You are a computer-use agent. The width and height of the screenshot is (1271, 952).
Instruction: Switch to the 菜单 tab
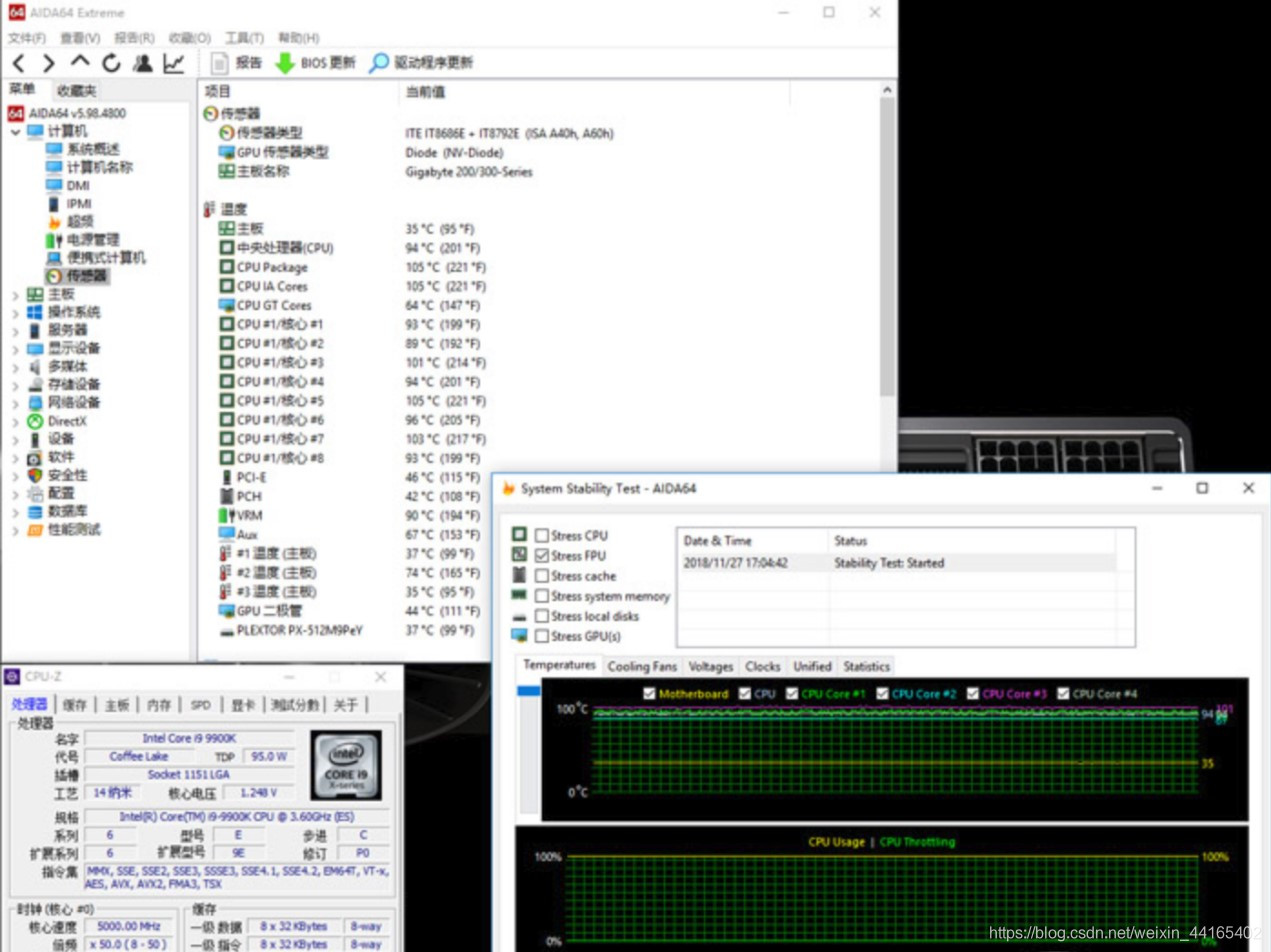[23, 90]
